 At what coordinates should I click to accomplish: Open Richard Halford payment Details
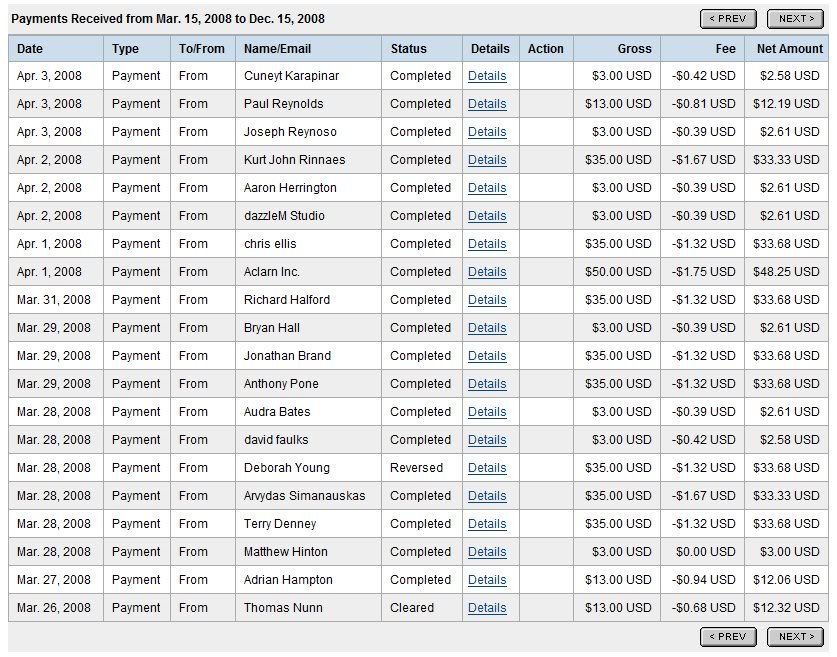point(487,300)
